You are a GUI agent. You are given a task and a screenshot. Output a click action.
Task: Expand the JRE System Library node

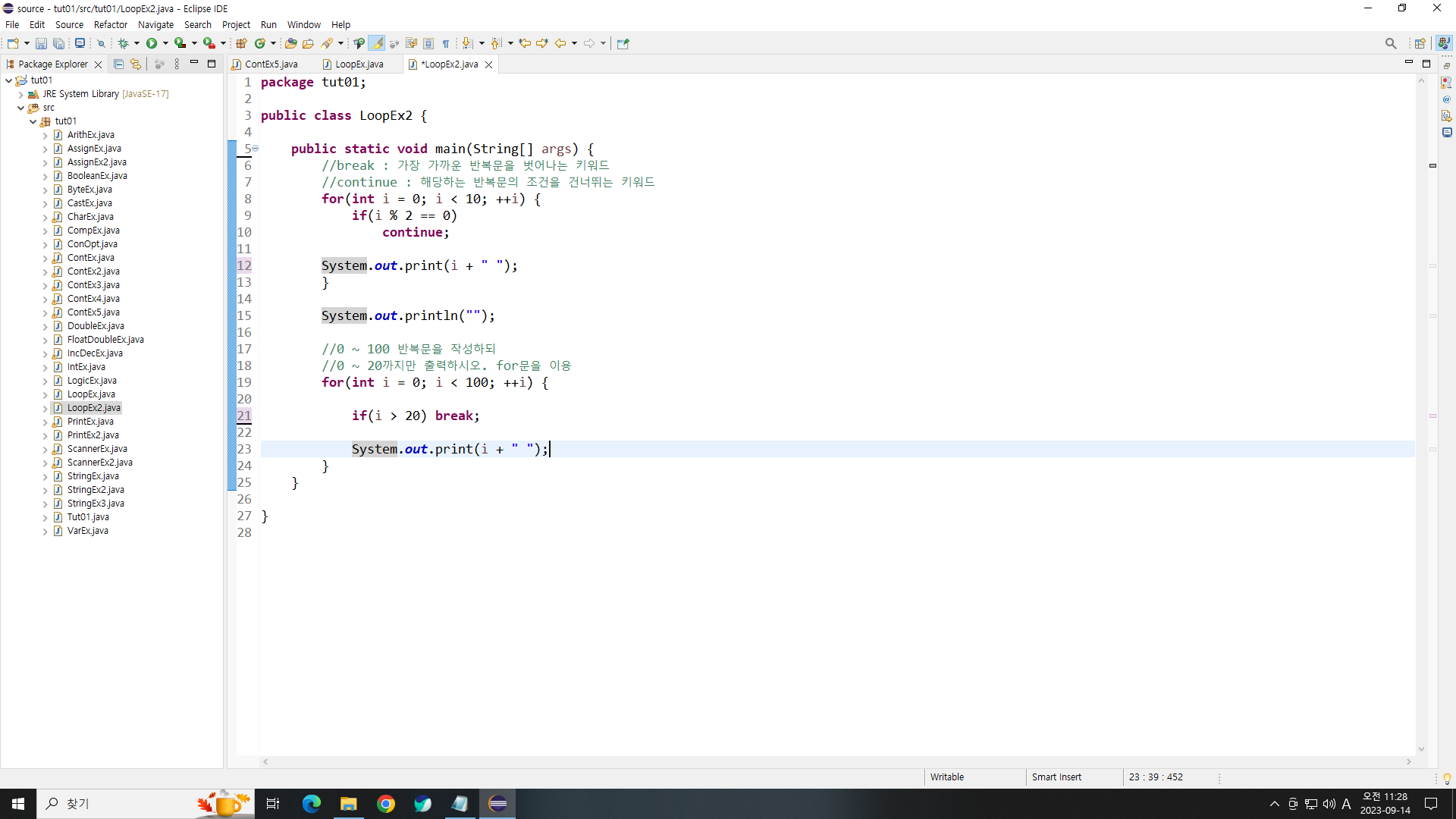[x=20, y=94]
